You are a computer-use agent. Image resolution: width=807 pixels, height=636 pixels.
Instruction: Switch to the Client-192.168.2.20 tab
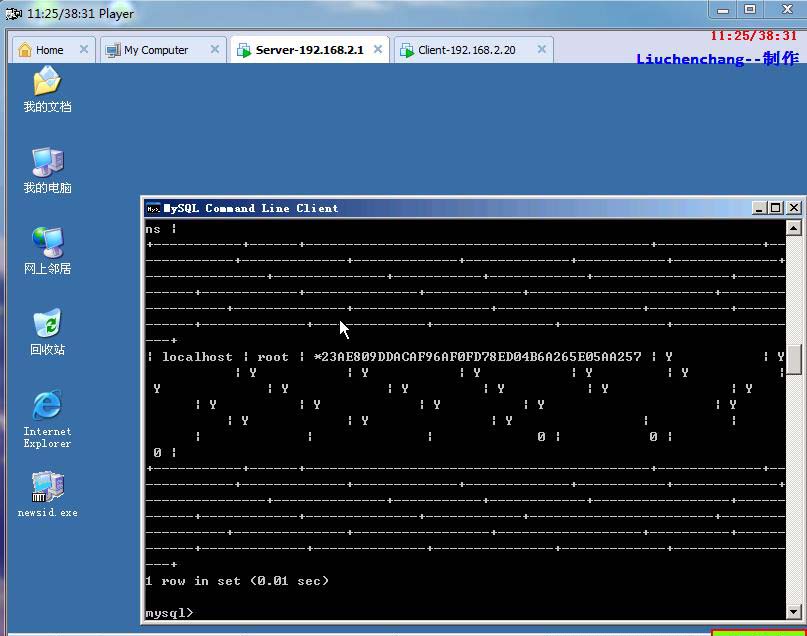473,50
